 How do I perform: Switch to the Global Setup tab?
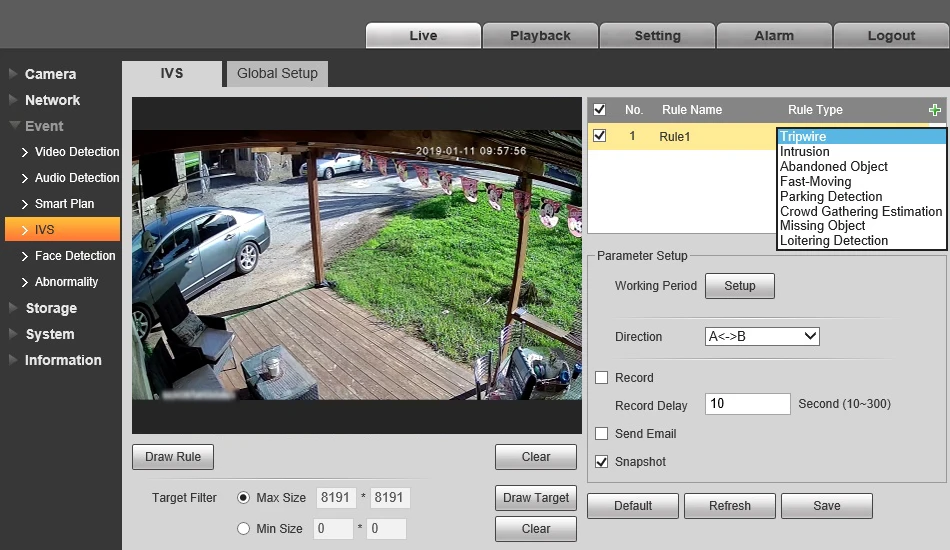(x=277, y=73)
